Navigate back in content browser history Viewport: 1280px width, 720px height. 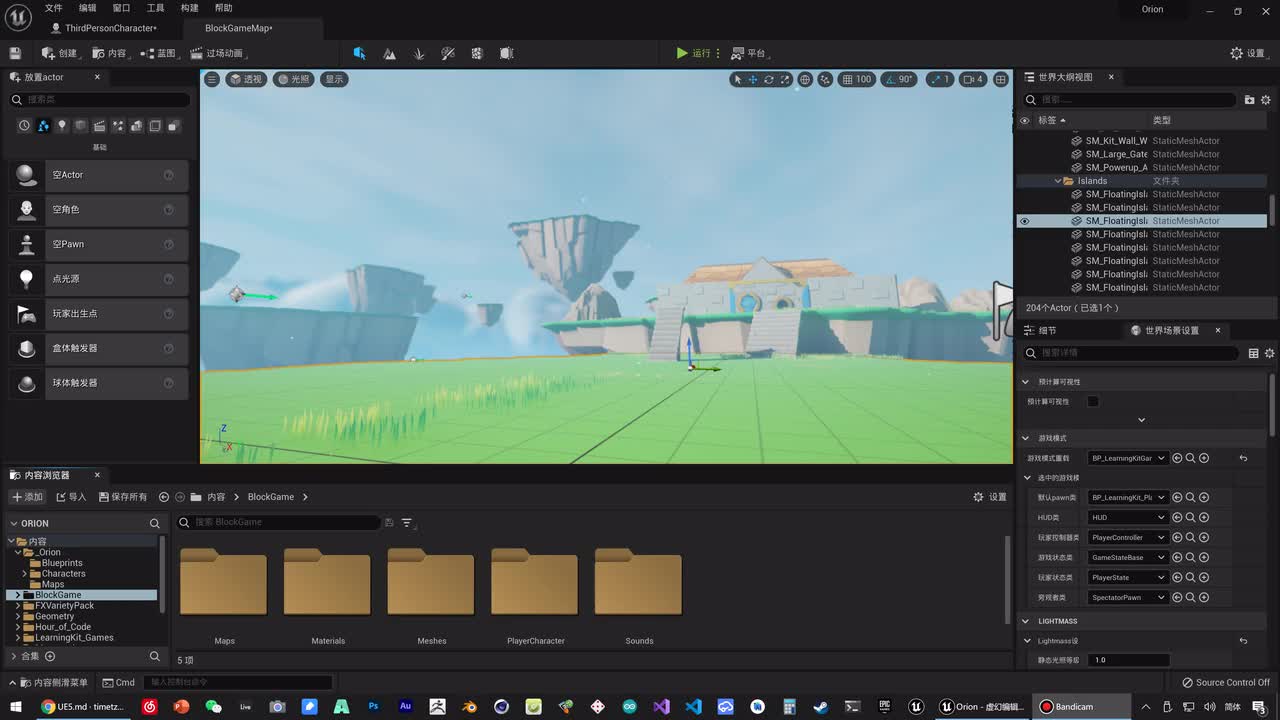pyautogui.click(x=164, y=497)
